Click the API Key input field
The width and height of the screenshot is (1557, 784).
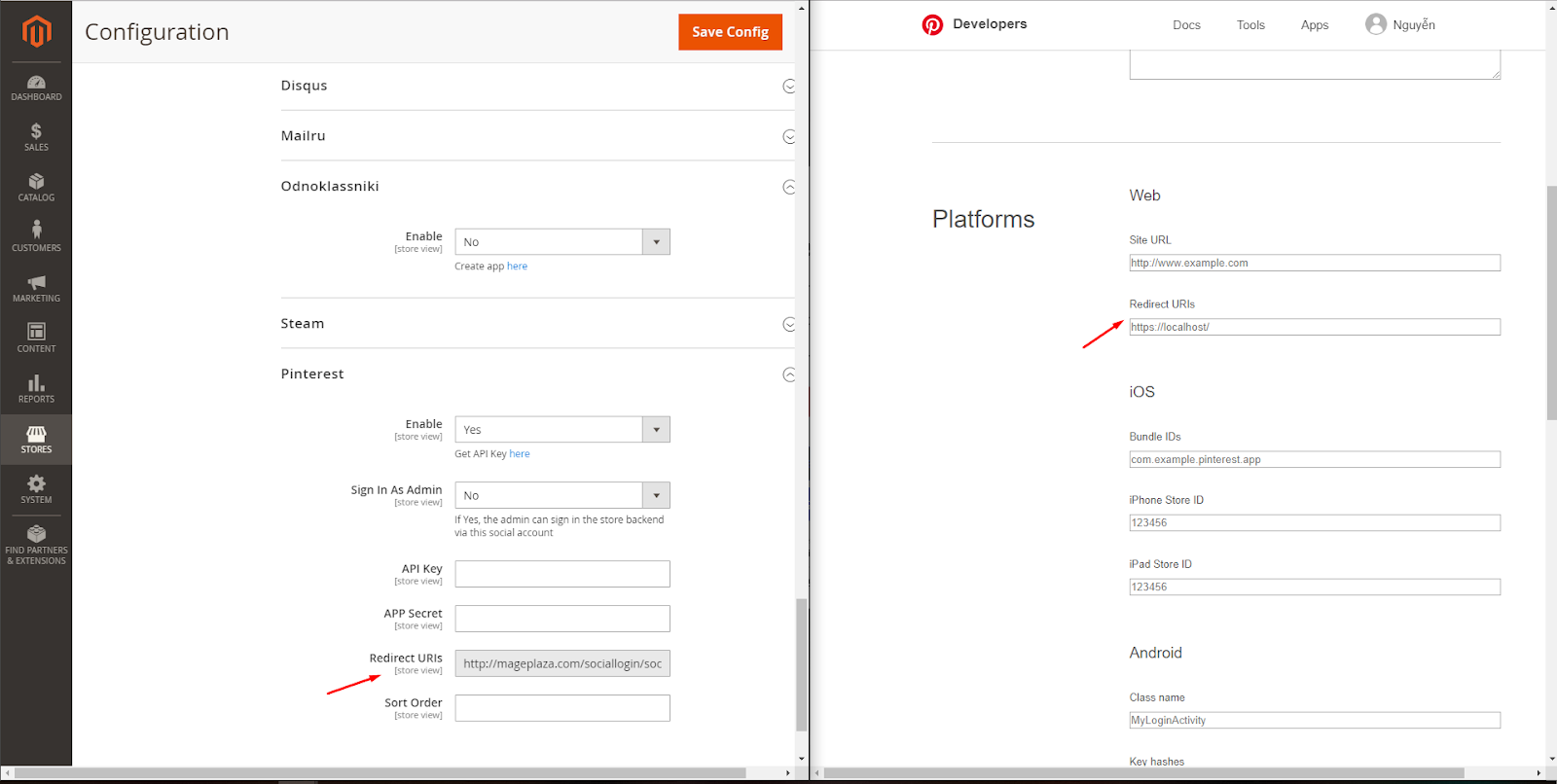(x=561, y=574)
